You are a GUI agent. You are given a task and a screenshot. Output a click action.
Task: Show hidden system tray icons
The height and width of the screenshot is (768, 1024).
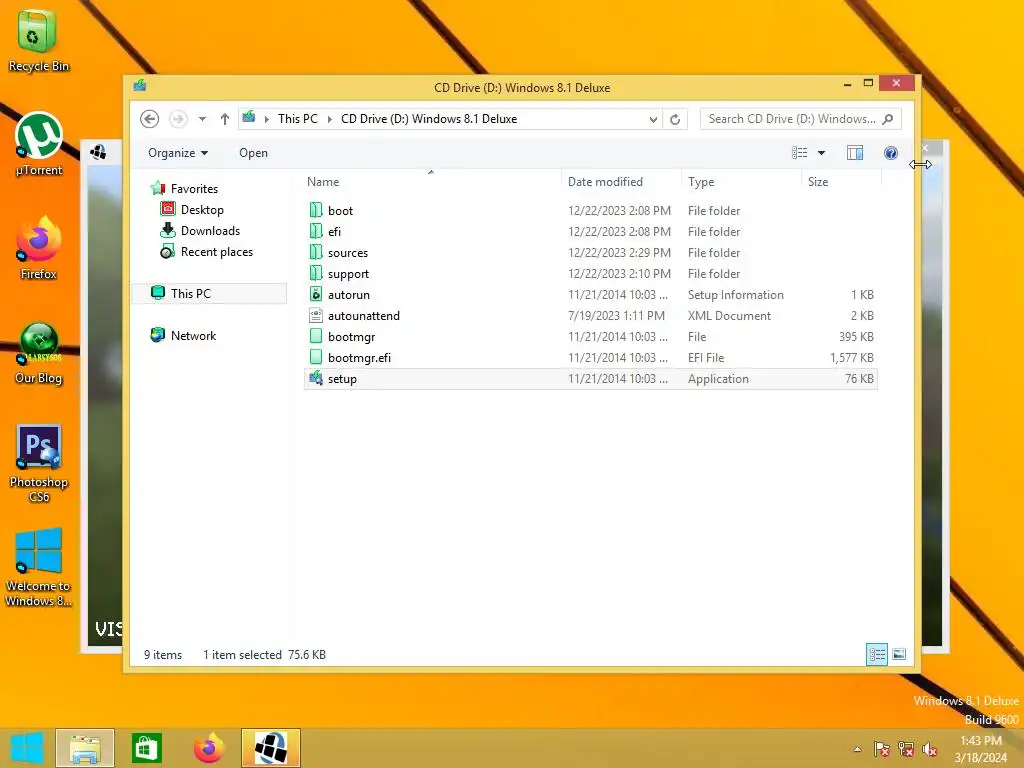[857, 749]
